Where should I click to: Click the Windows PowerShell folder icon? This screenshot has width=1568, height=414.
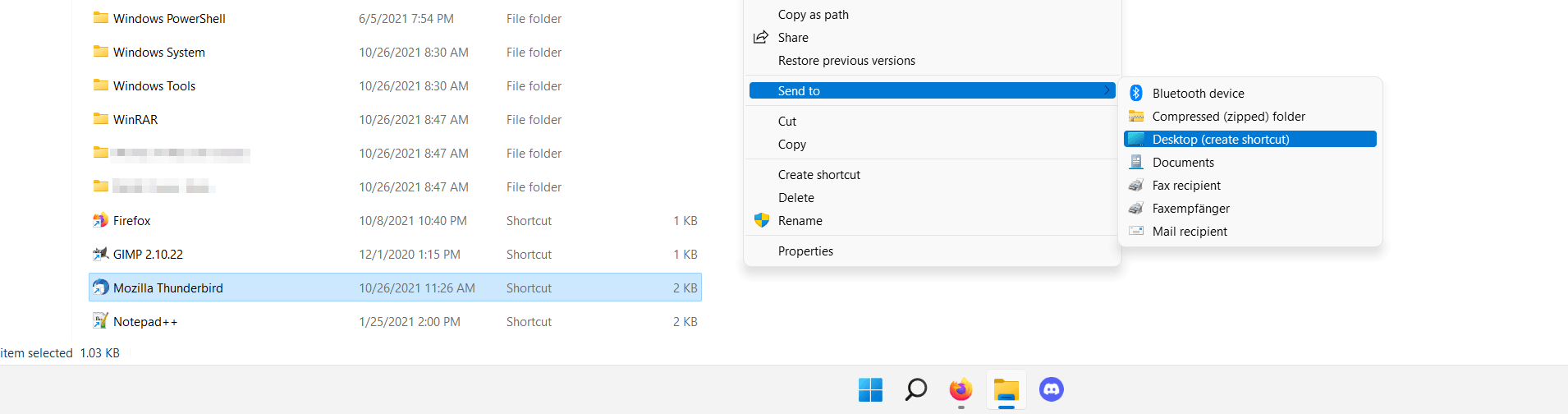101,17
